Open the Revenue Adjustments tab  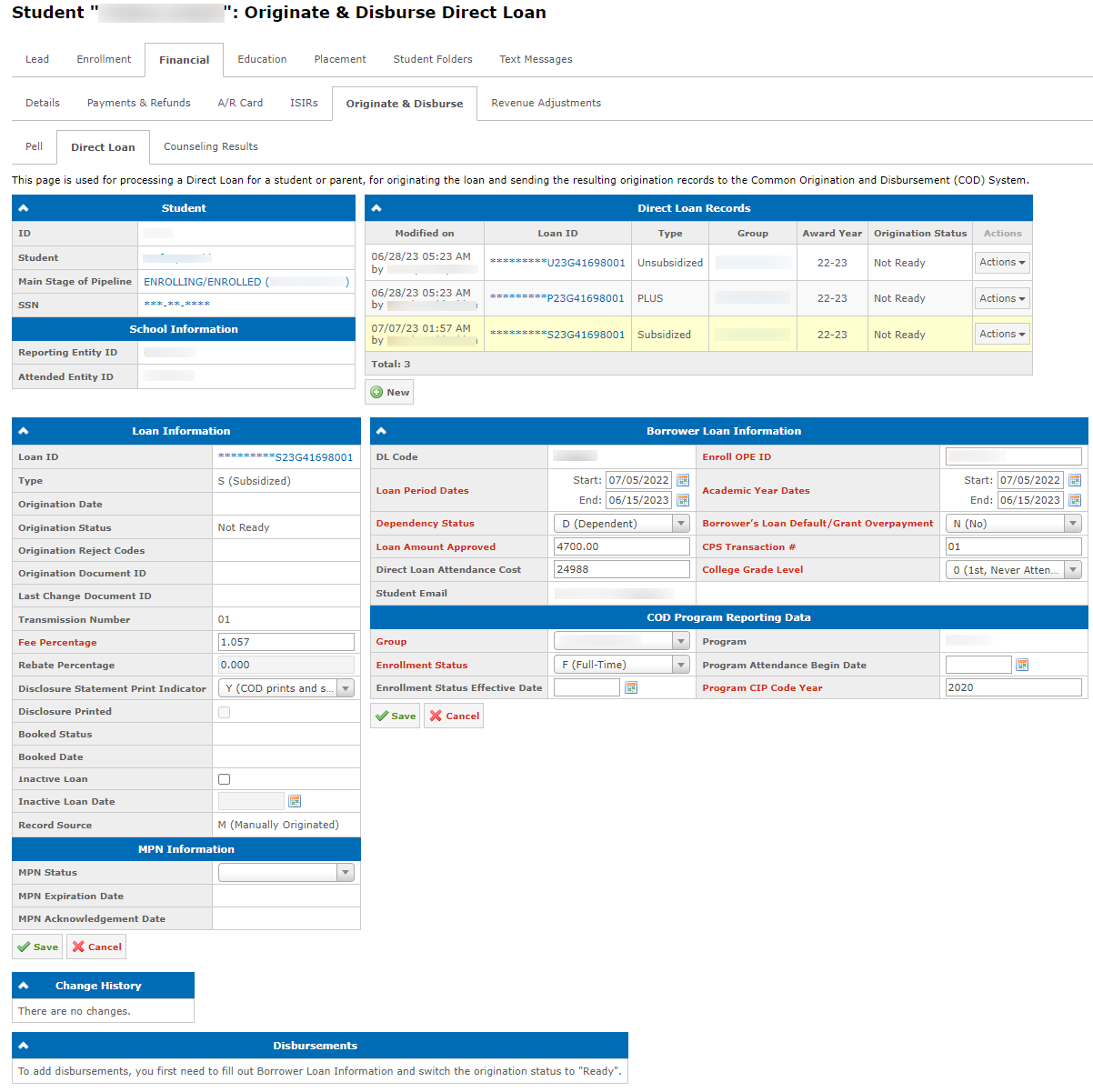pyautogui.click(x=546, y=103)
